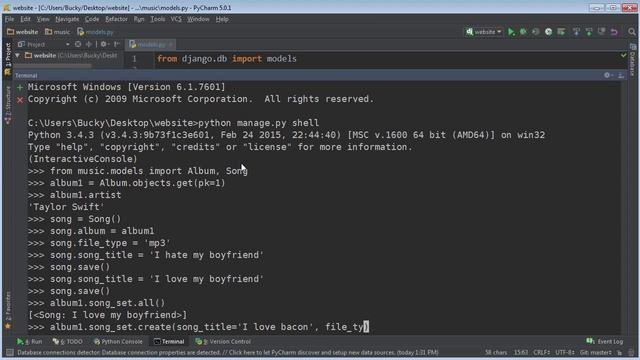This screenshot has height=360, width=640.
Task: Click database connections detector status message
Action: pos(228,352)
